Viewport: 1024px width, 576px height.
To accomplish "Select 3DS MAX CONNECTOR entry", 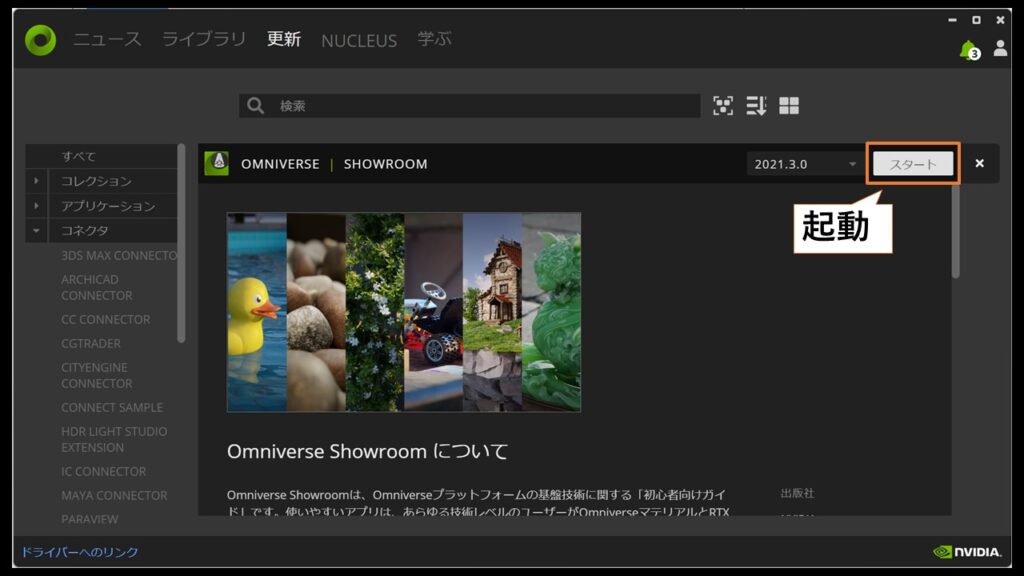I will (x=119, y=255).
